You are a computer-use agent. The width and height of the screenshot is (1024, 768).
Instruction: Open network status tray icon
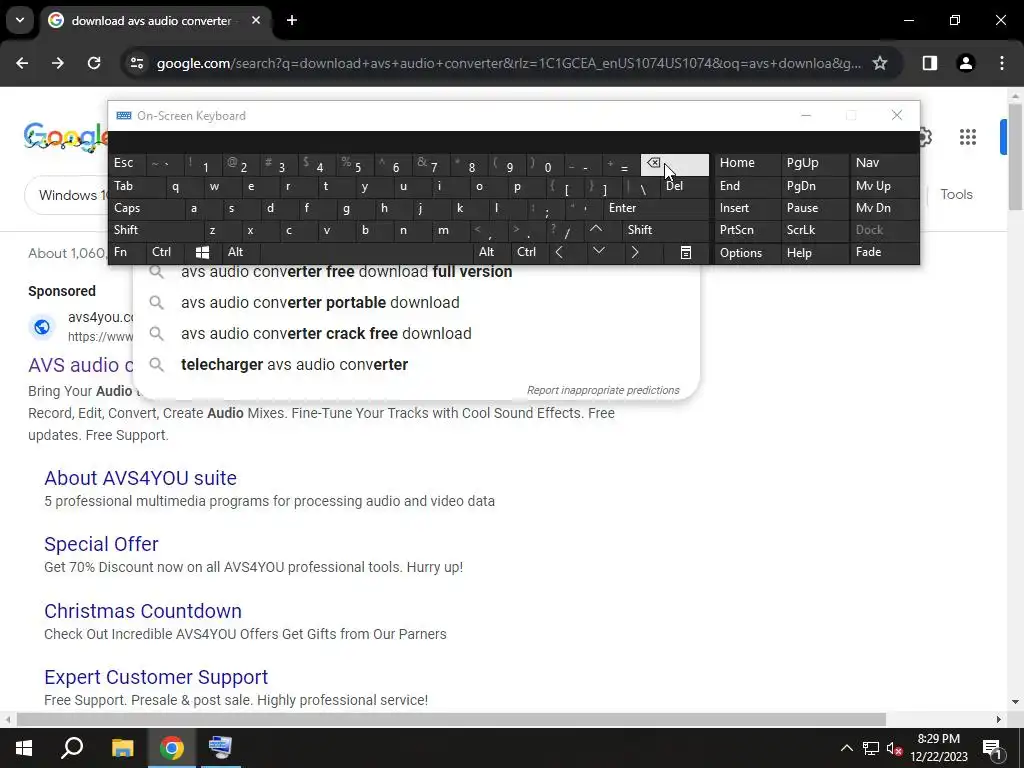click(870, 748)
